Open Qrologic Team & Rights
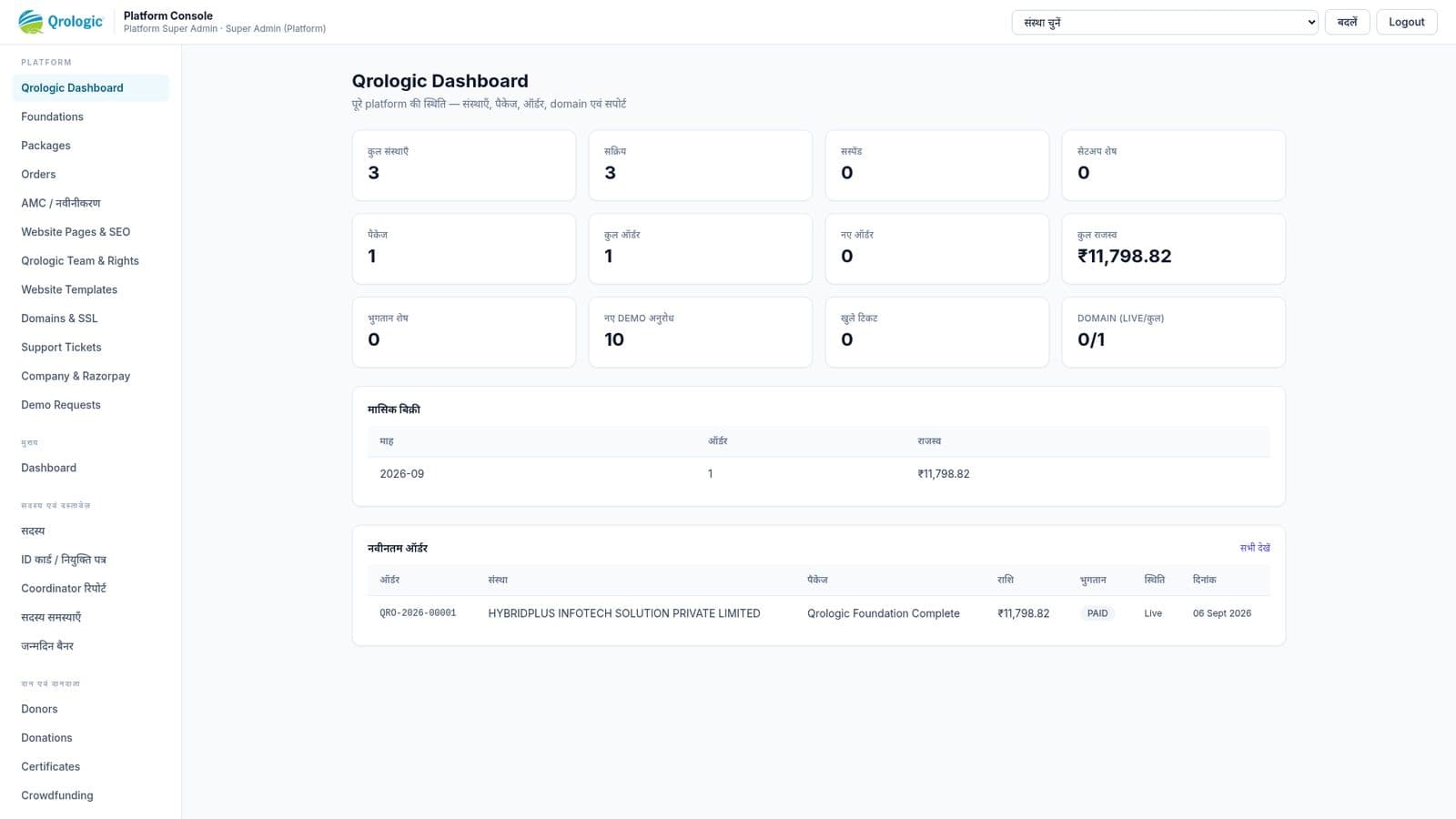Screen dimensions: 1456x819 90,261
